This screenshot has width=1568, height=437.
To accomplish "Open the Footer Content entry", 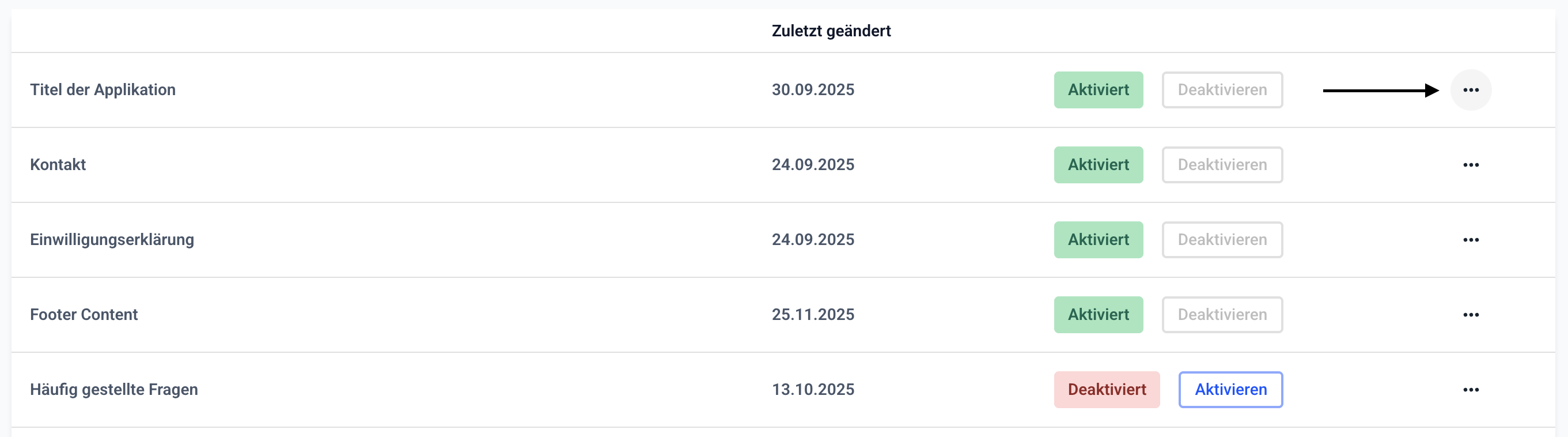I will (x=84, y=315).
